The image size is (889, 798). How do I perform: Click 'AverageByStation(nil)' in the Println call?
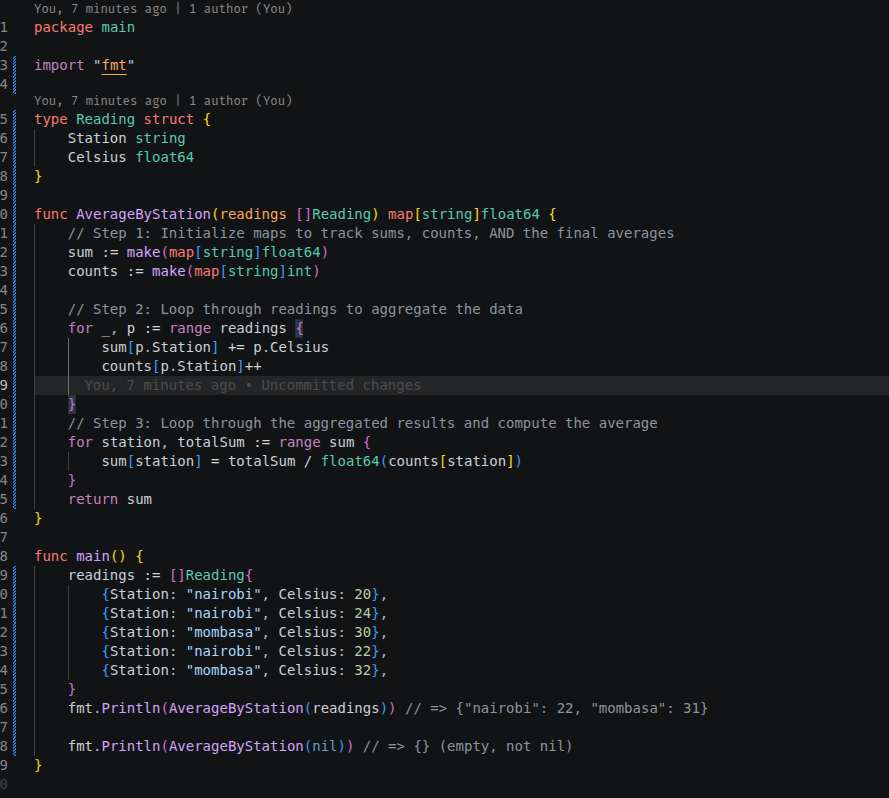257,746
